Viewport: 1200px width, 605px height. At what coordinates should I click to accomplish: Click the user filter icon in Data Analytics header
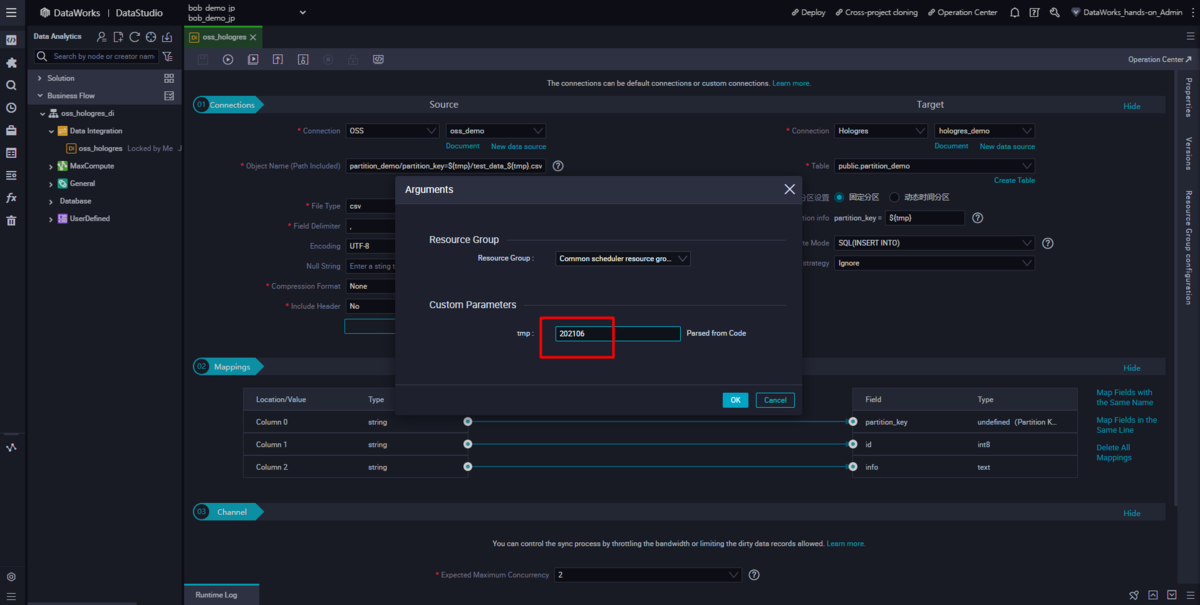click(x=101, y=37)
